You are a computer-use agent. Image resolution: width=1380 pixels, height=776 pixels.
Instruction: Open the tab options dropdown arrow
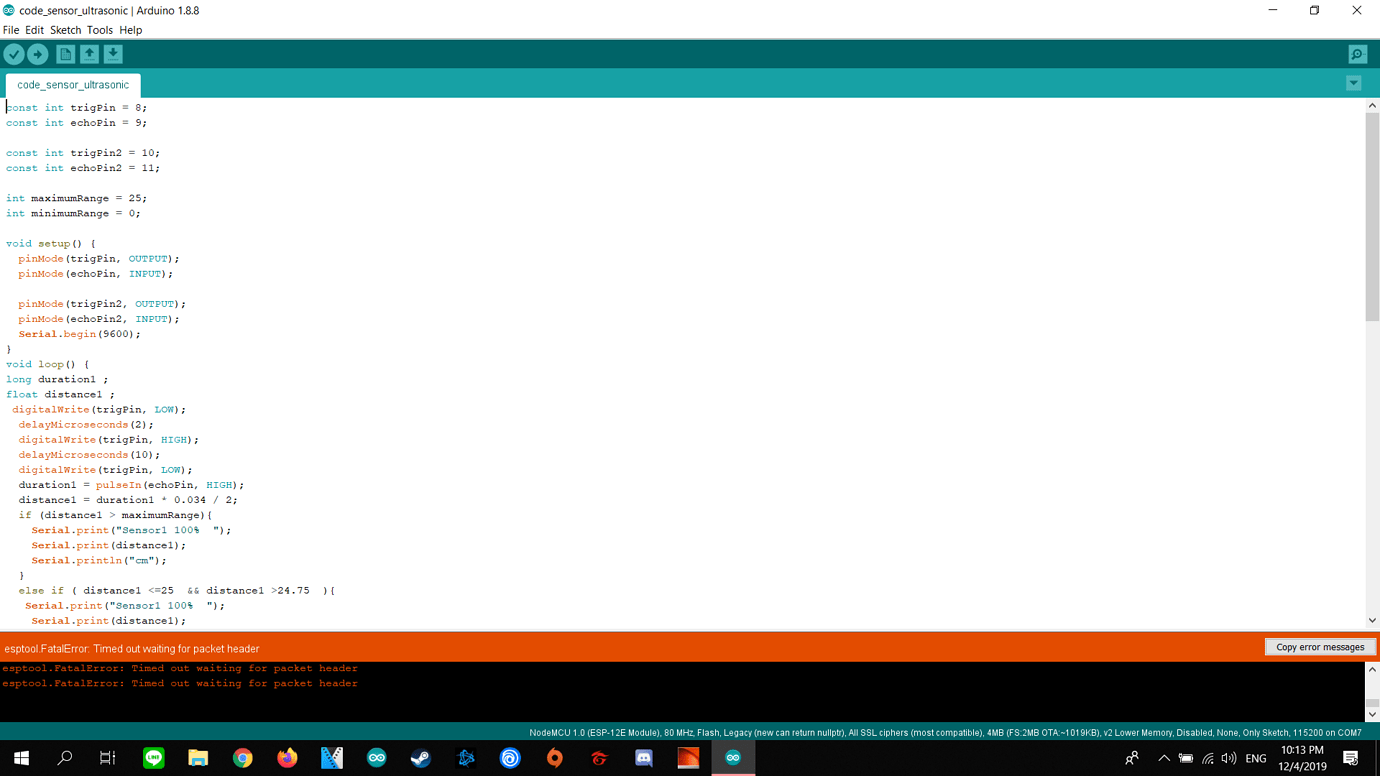(1353, 84)
